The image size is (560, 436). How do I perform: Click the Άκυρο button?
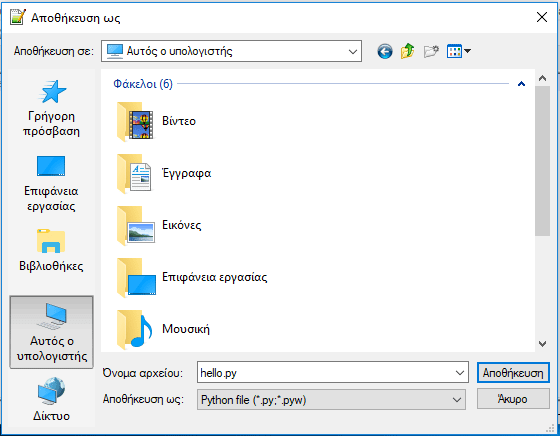click(513, 399)
